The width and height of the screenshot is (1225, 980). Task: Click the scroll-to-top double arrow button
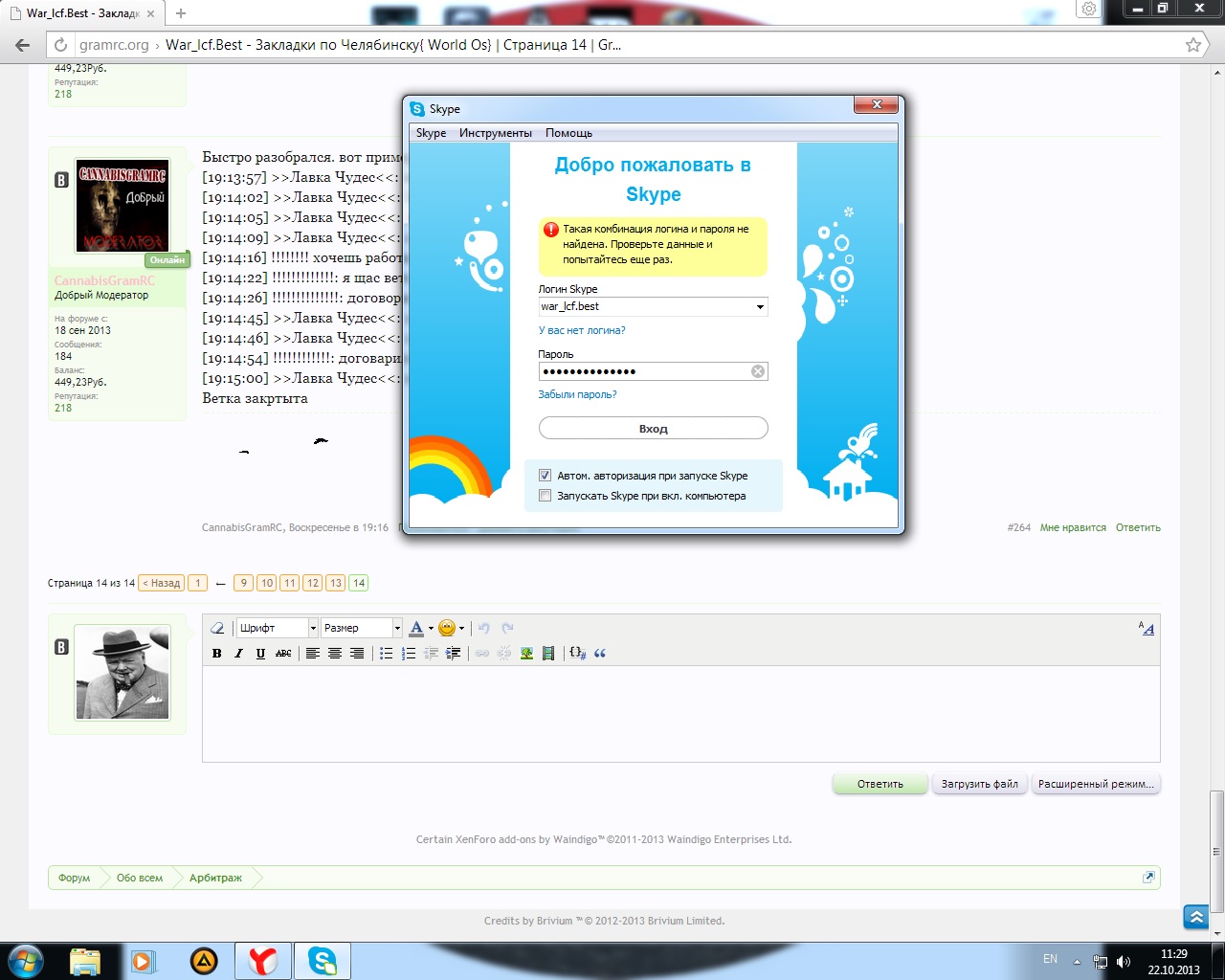1195,917
